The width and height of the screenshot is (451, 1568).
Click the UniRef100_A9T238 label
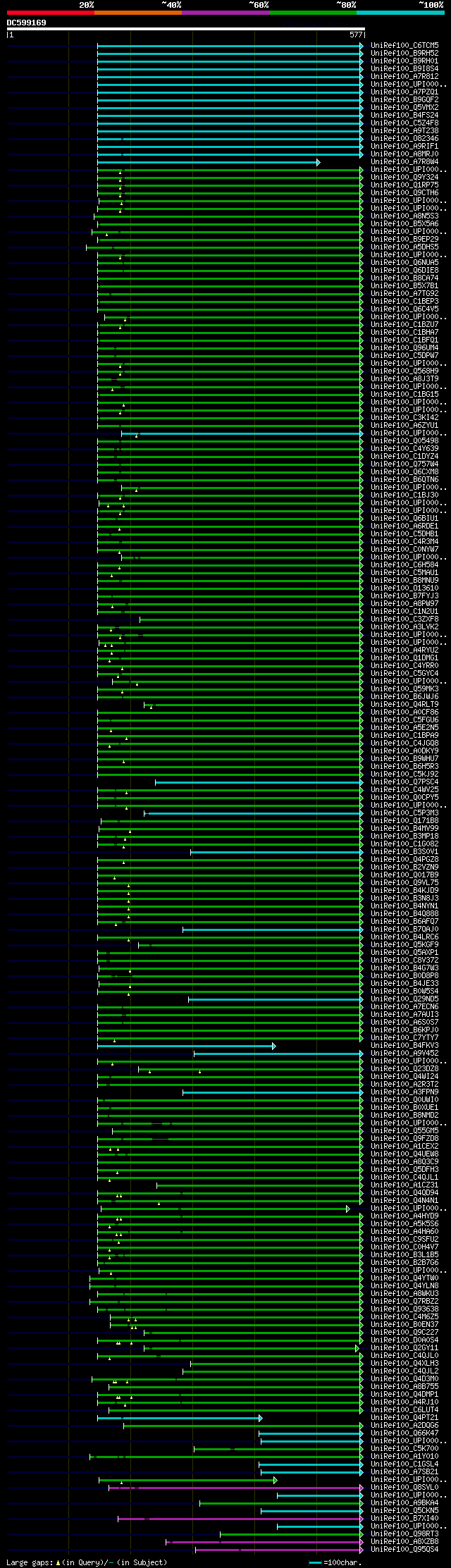point(404,131)
